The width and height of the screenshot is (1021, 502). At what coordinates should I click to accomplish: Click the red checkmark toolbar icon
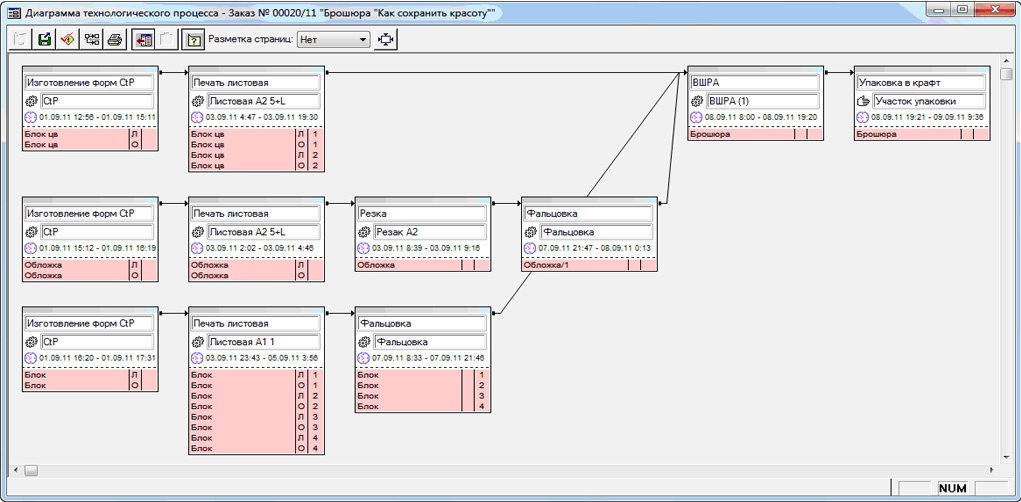click(x=67, y=40)
